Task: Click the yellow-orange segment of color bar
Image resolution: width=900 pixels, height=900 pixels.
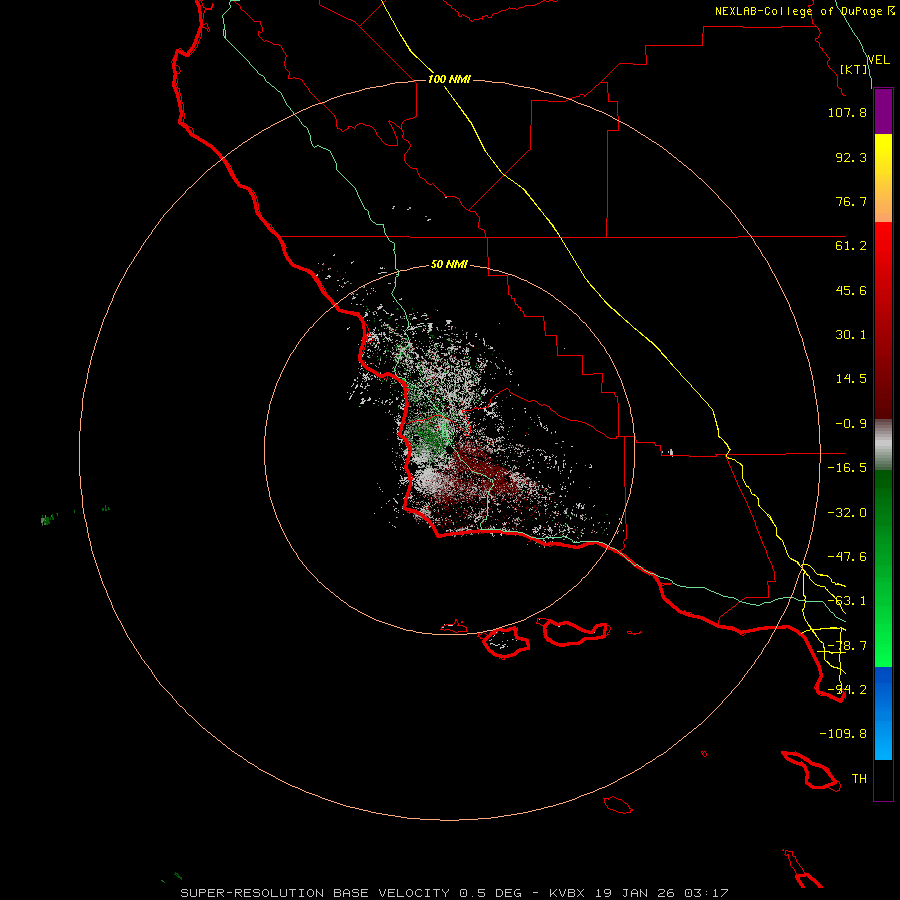Action: point(883,178)
